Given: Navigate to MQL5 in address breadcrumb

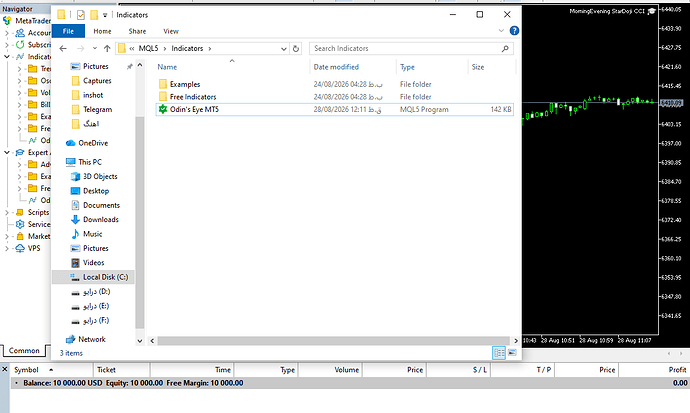Looking at the screenshot, I should click(148, 48).
